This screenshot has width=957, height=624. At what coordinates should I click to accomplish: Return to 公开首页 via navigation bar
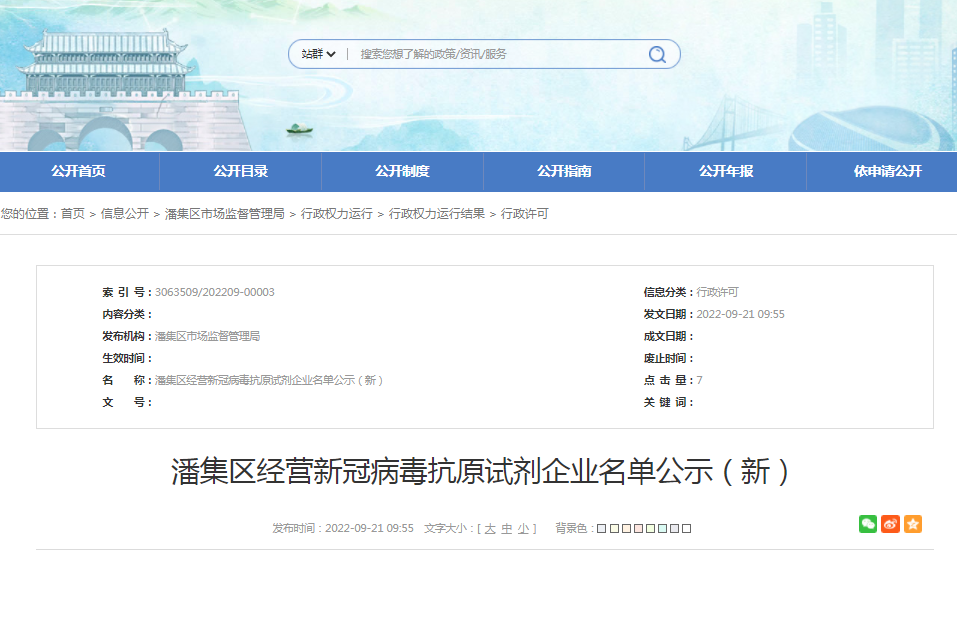[x=79, y=171]
